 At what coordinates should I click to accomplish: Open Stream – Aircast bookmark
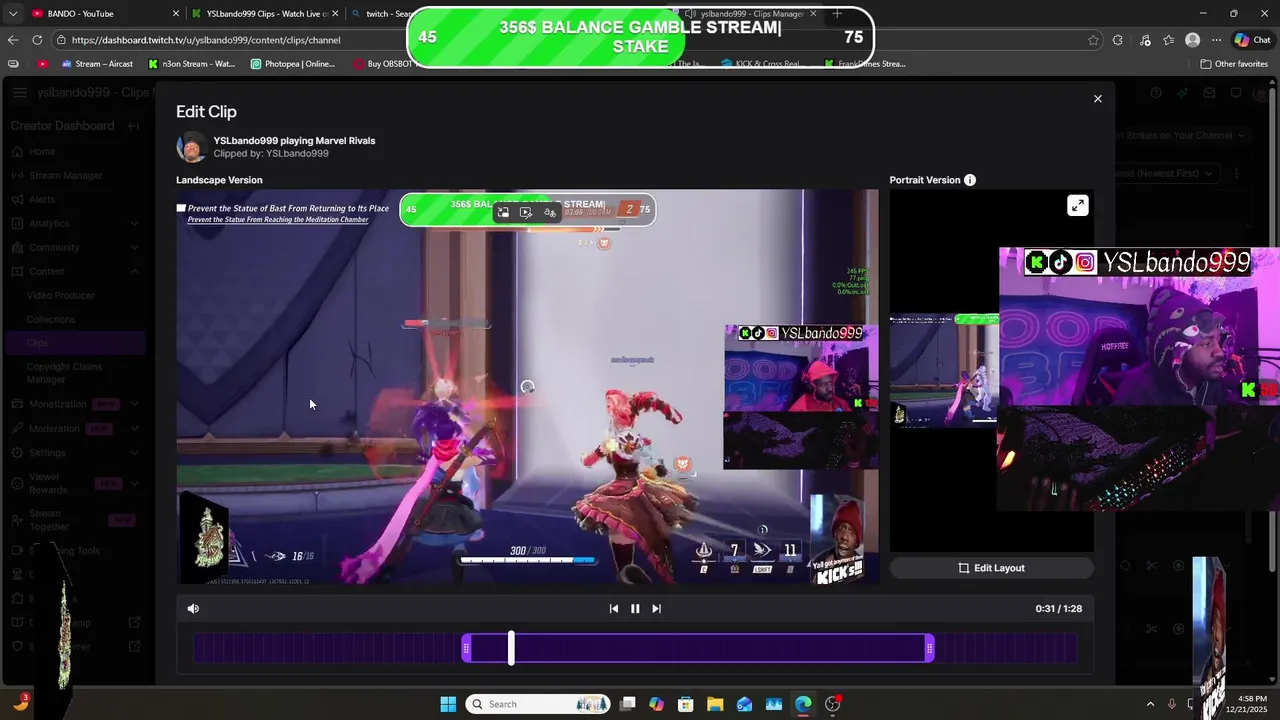click(97, 64)
